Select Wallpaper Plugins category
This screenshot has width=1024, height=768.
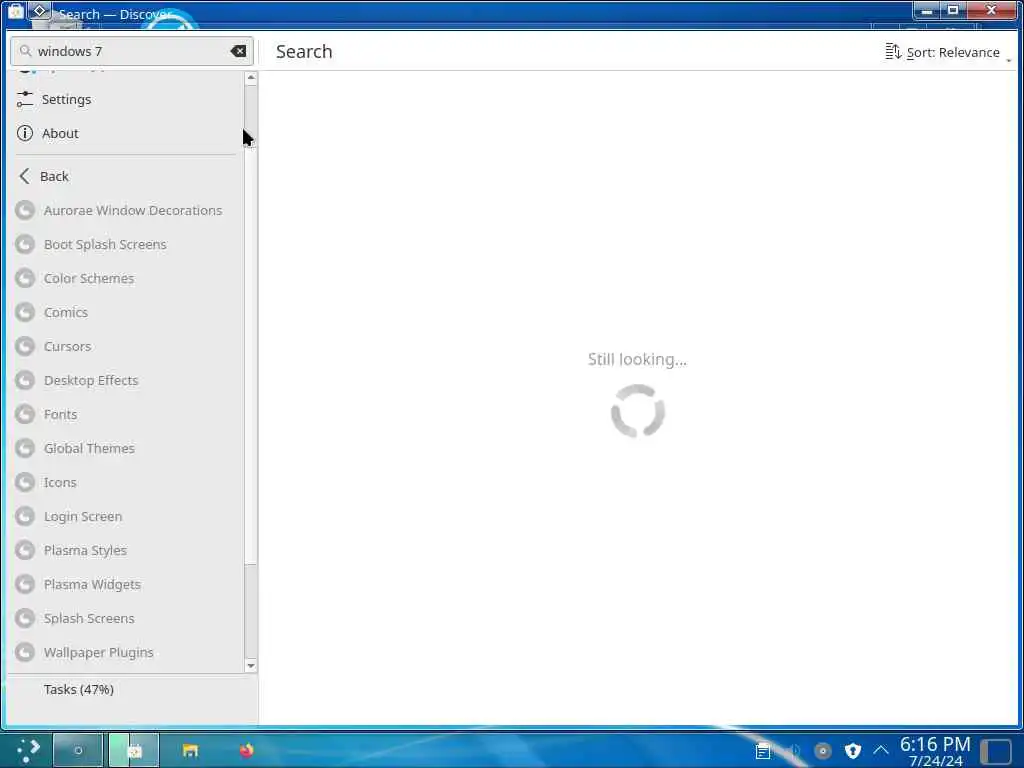click(124, 652)
